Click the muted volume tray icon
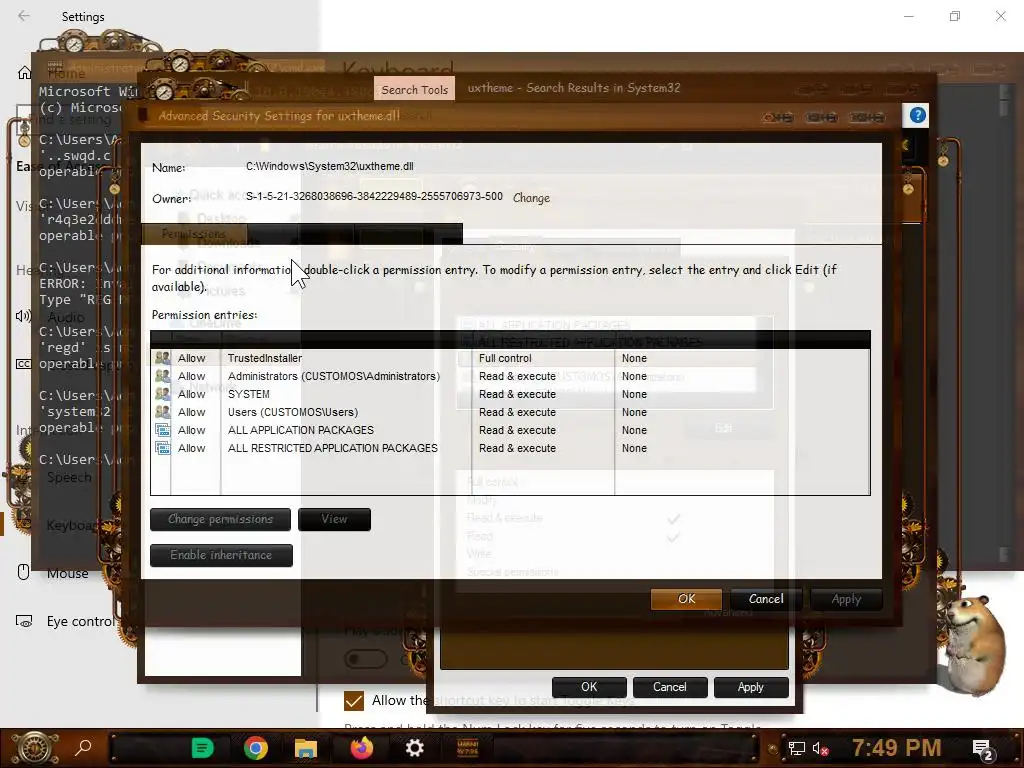 (821, 748)
